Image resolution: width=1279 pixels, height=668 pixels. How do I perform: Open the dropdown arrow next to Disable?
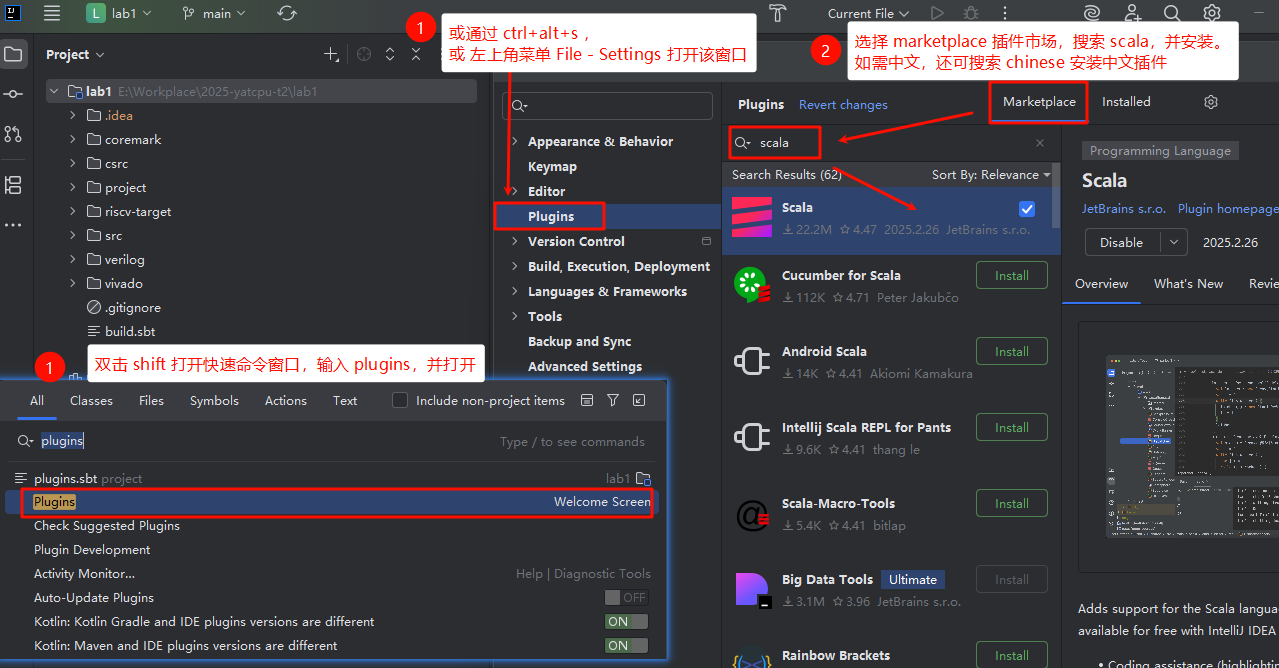click(1172, 242)
